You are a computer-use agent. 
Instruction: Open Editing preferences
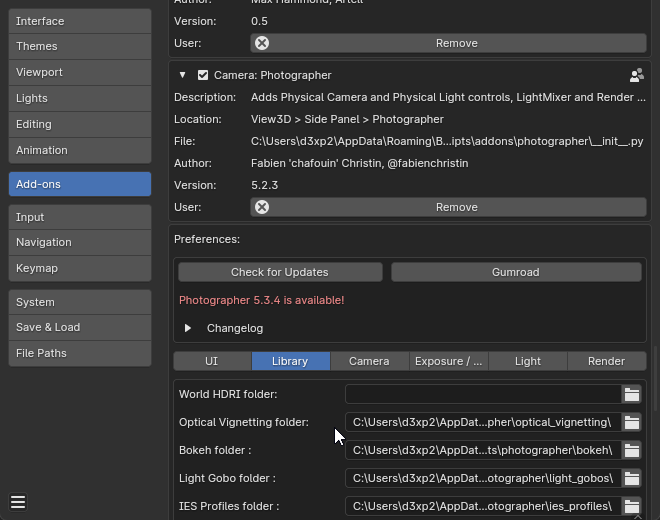point(80,124)
